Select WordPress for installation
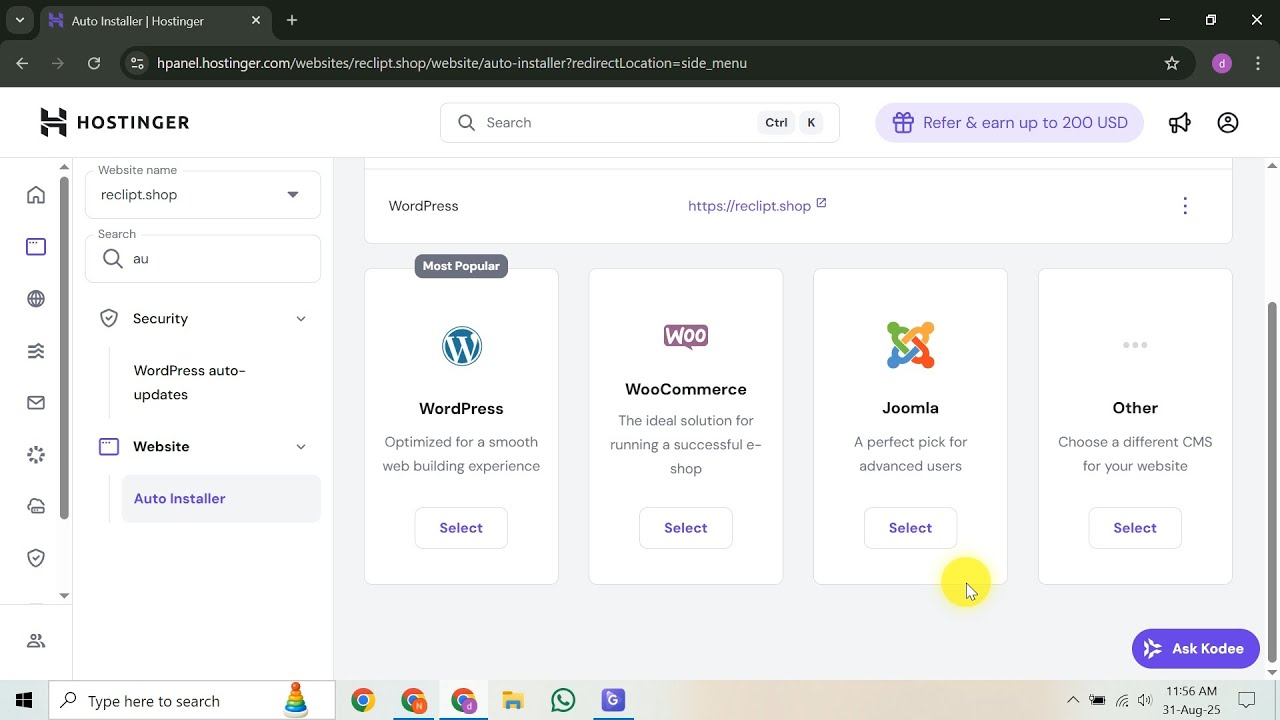This screenshot has width=1280, height=720. coord(461,528)
